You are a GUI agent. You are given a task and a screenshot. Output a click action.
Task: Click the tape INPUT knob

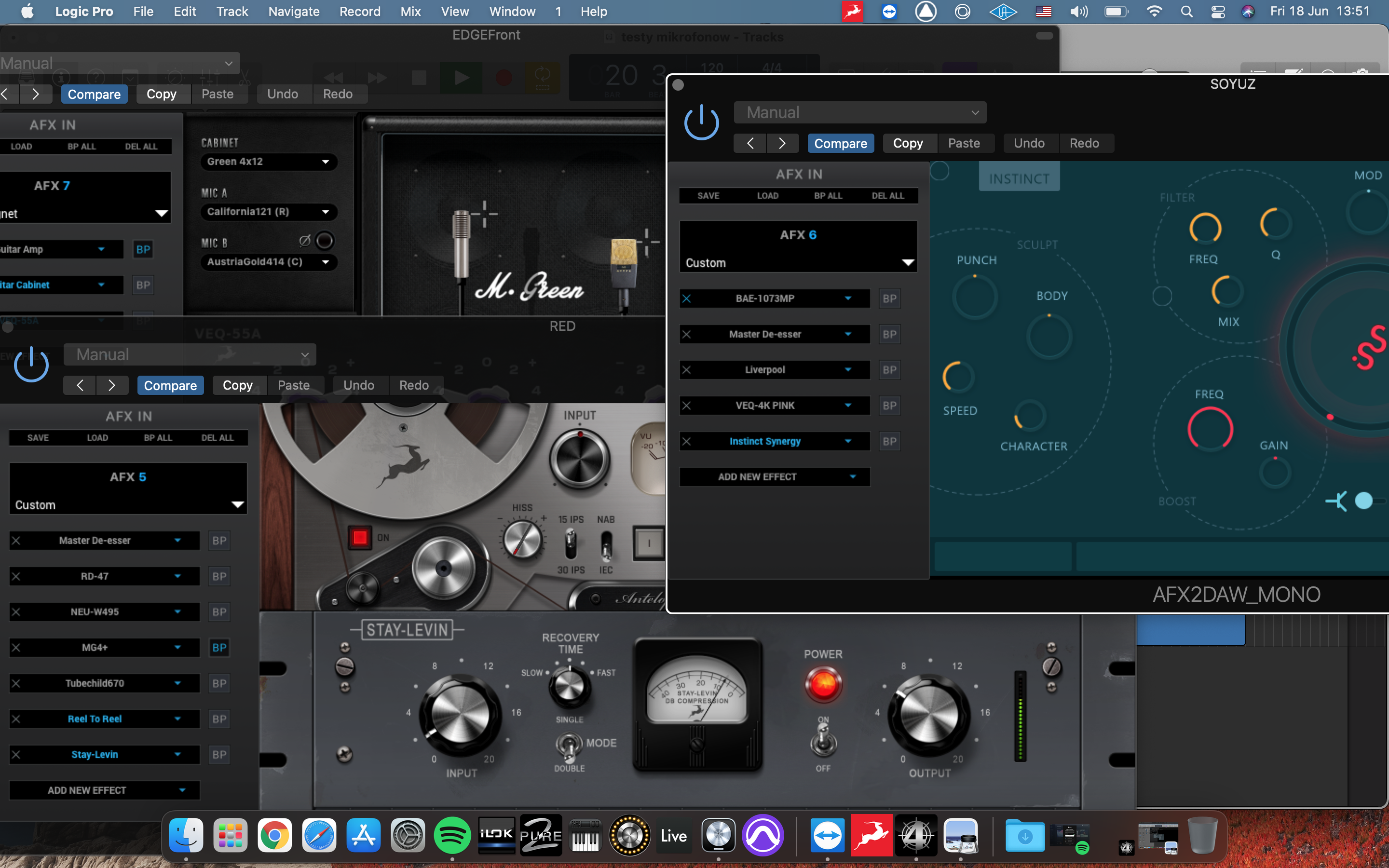(x=580, y=459)
